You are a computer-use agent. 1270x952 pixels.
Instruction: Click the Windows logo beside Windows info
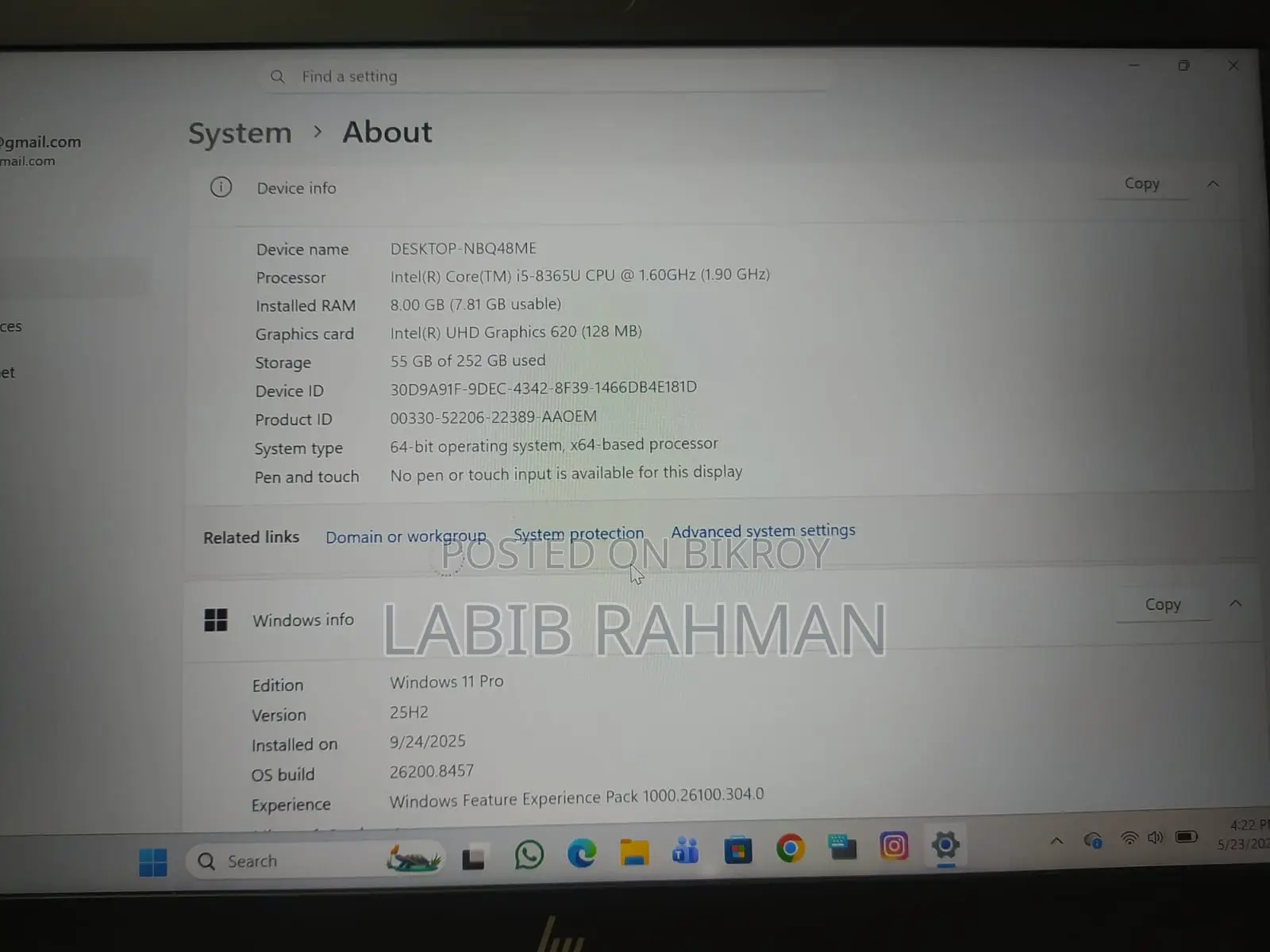[x=216, y=620]
